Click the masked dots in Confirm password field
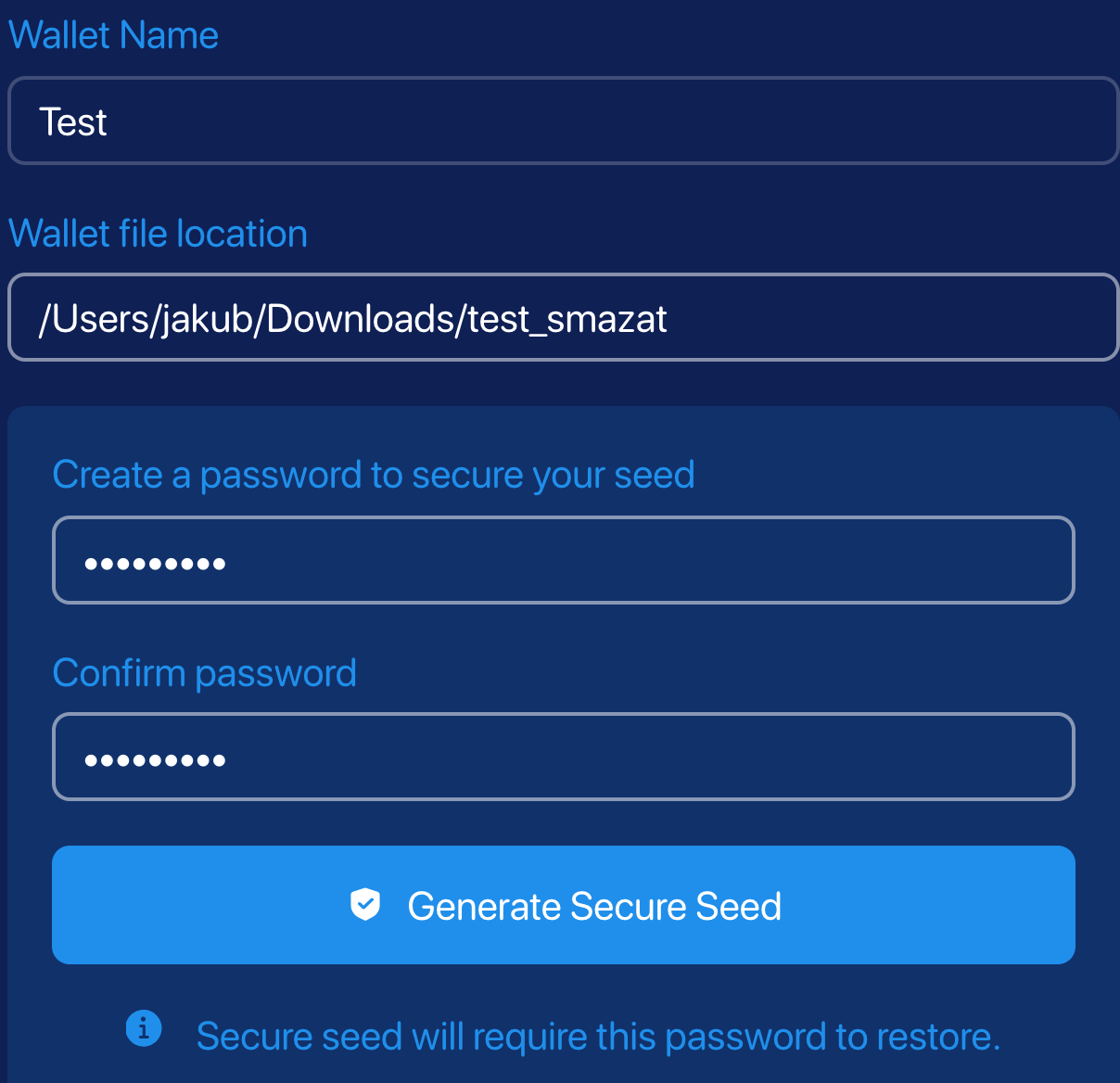The height and width of the screenshot is (1083, 1120). 155,760
